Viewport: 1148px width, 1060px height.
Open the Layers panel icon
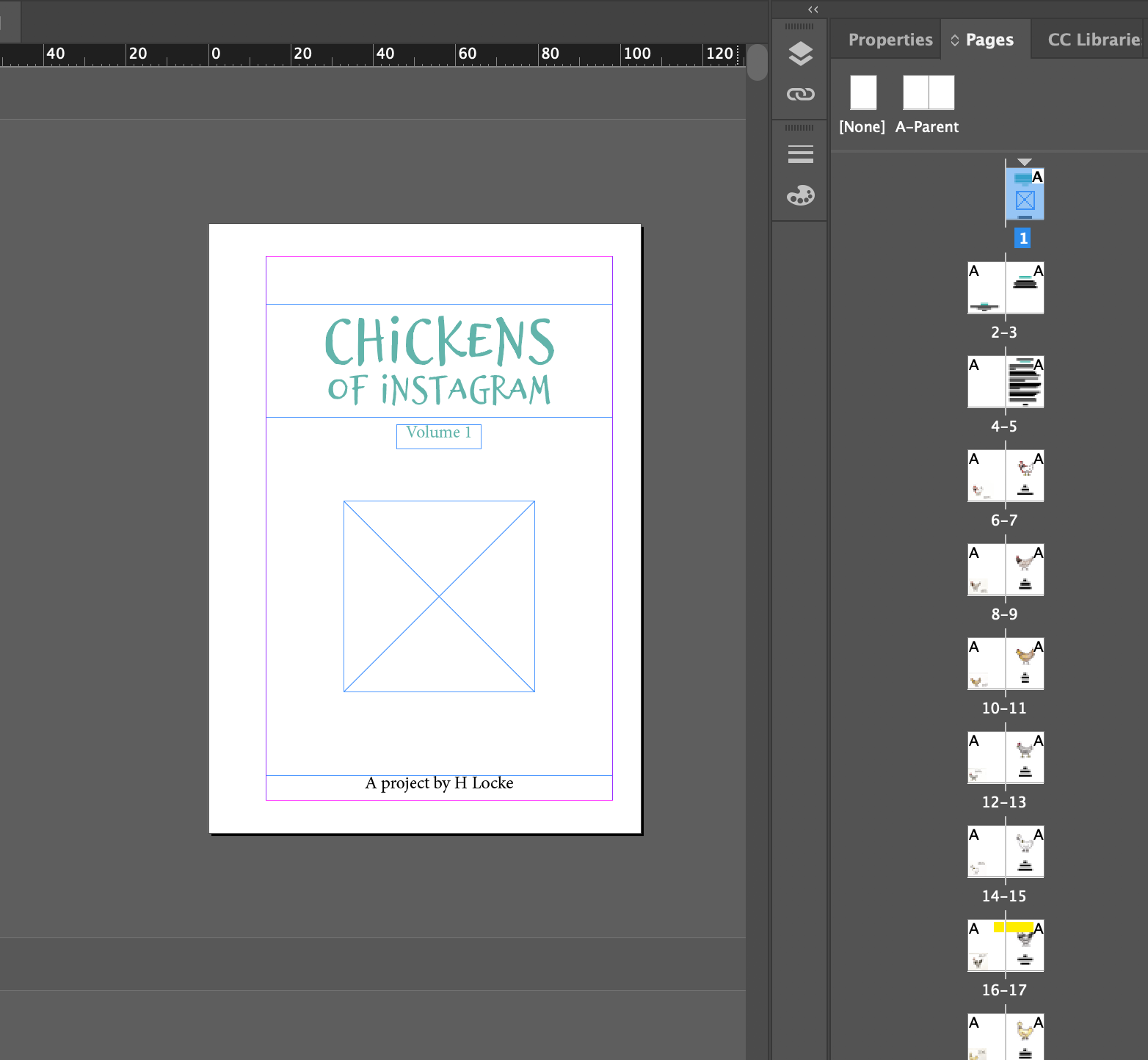pos(800,54)
